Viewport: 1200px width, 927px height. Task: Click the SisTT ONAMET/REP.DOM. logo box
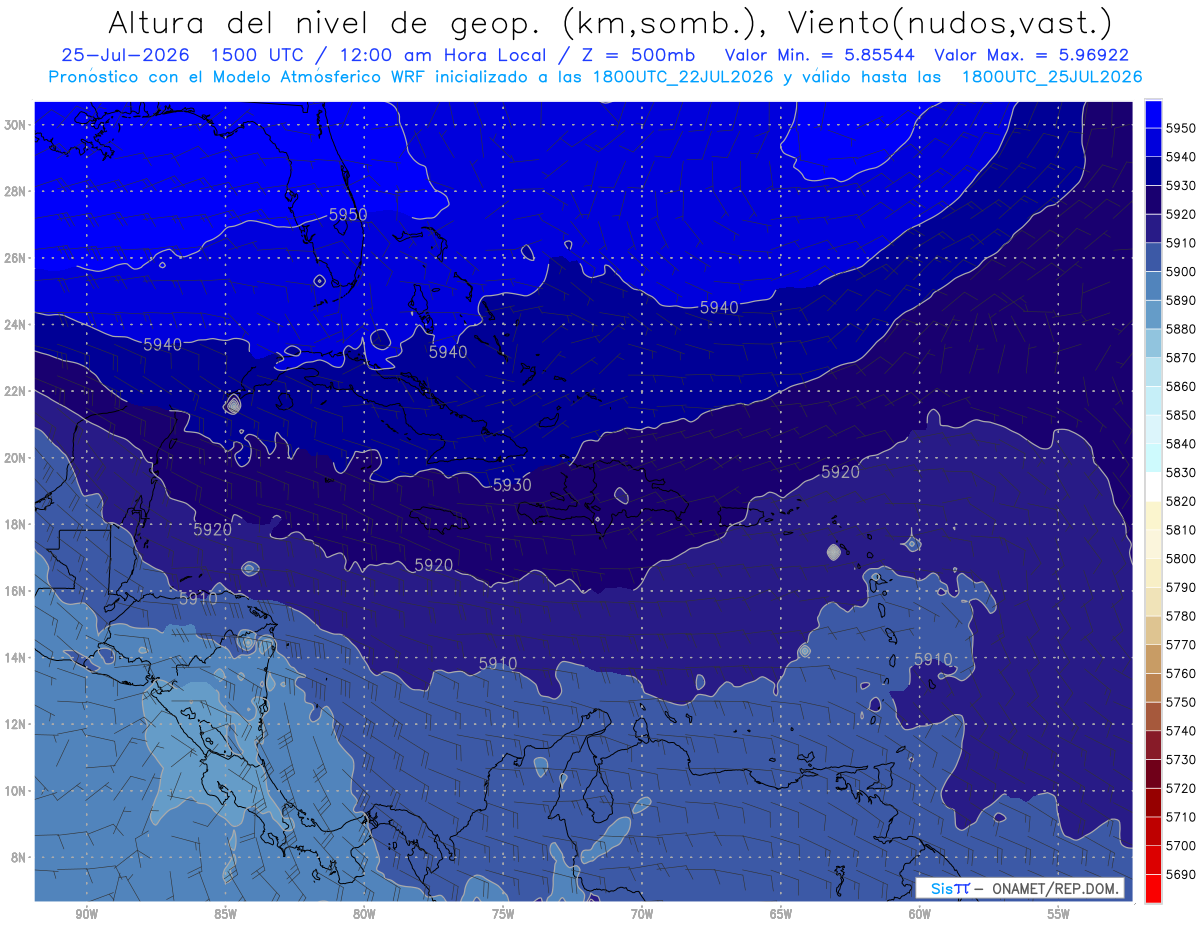(x=1019, y=888)
